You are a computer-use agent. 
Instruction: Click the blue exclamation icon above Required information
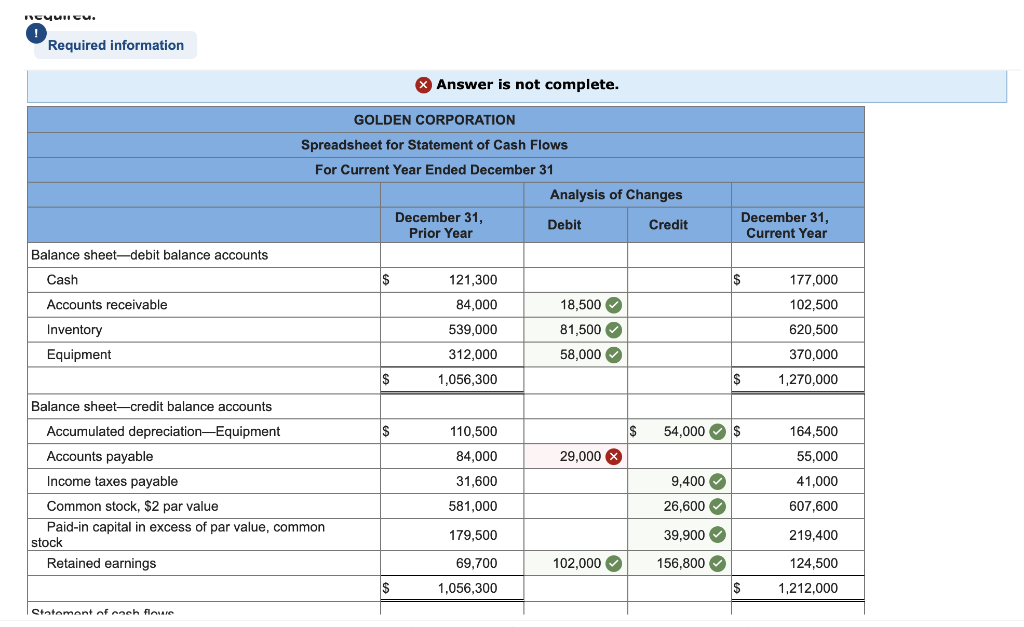pos(36,33)
